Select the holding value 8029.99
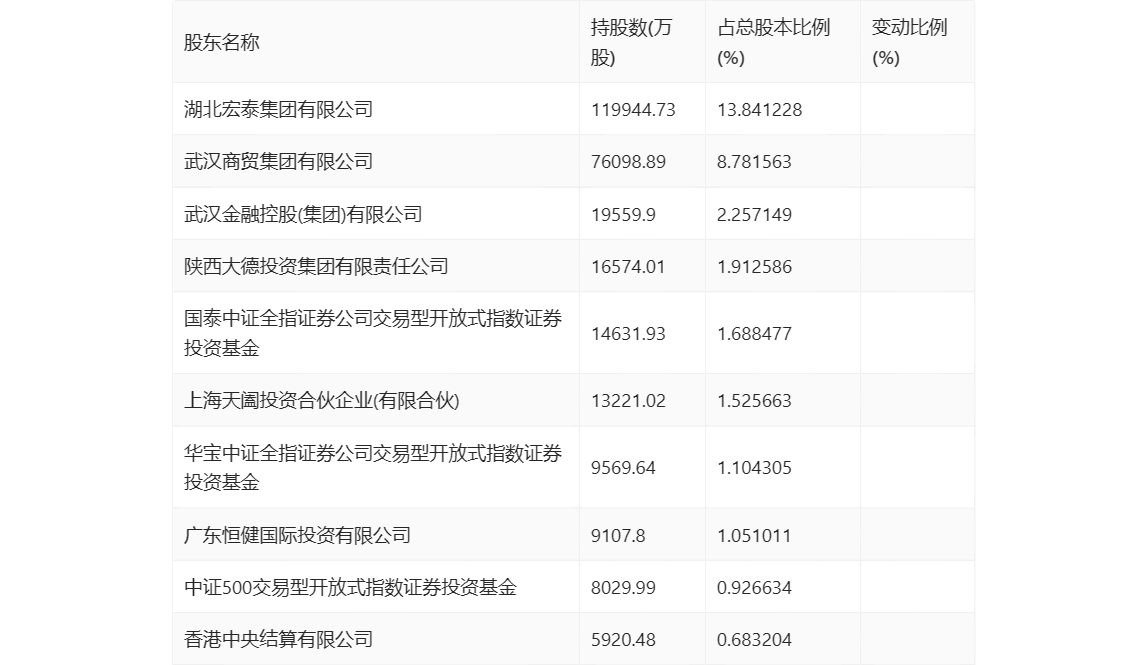Screen dimensions: 1148x665 pyautogui.click(x=623, y=587)
